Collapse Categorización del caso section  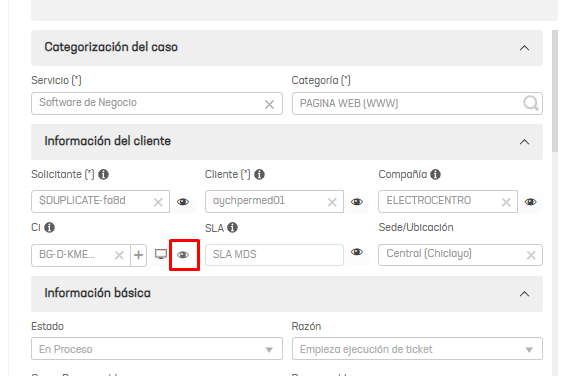click(524, 48)
